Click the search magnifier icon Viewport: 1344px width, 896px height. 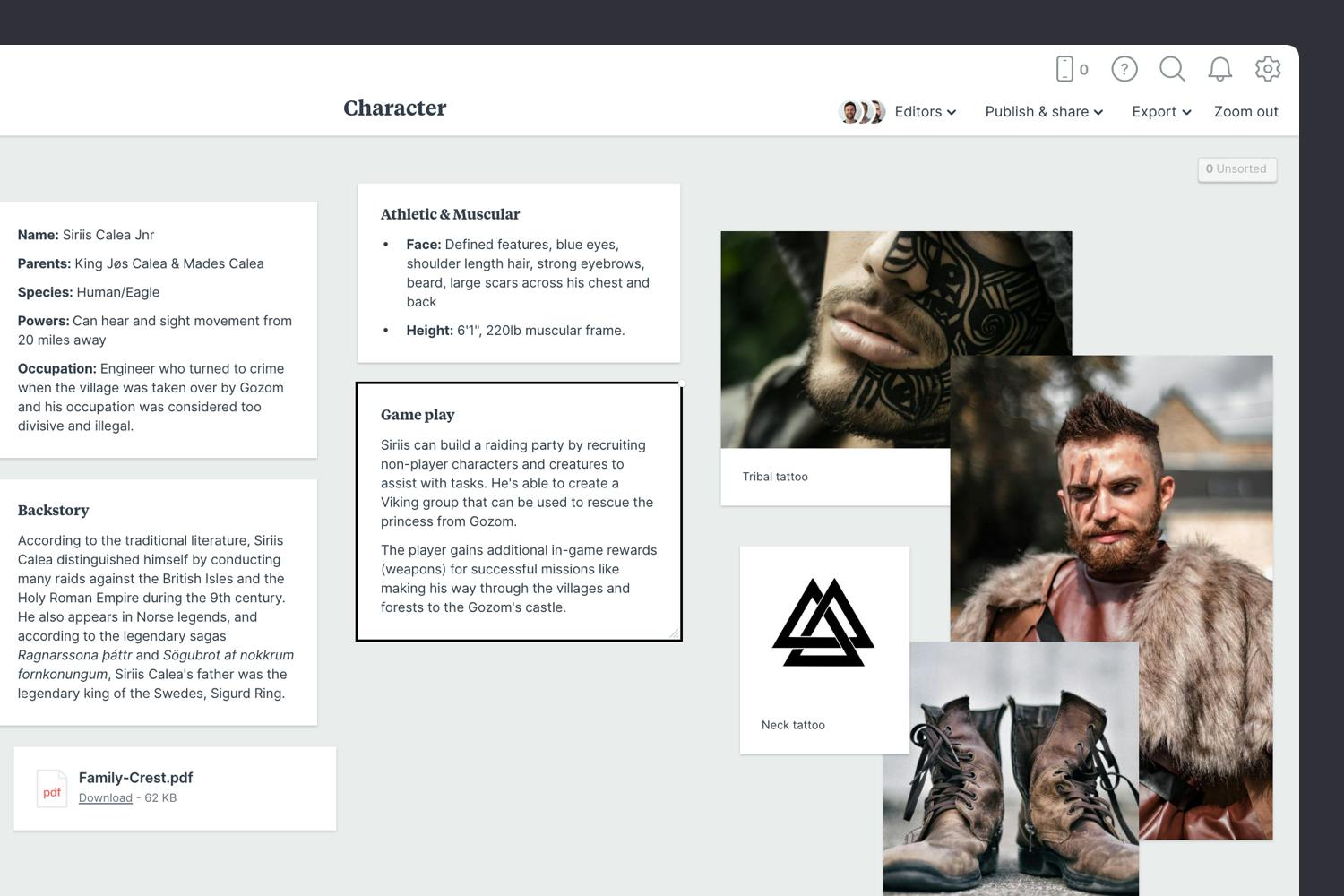coord(1172,69)
